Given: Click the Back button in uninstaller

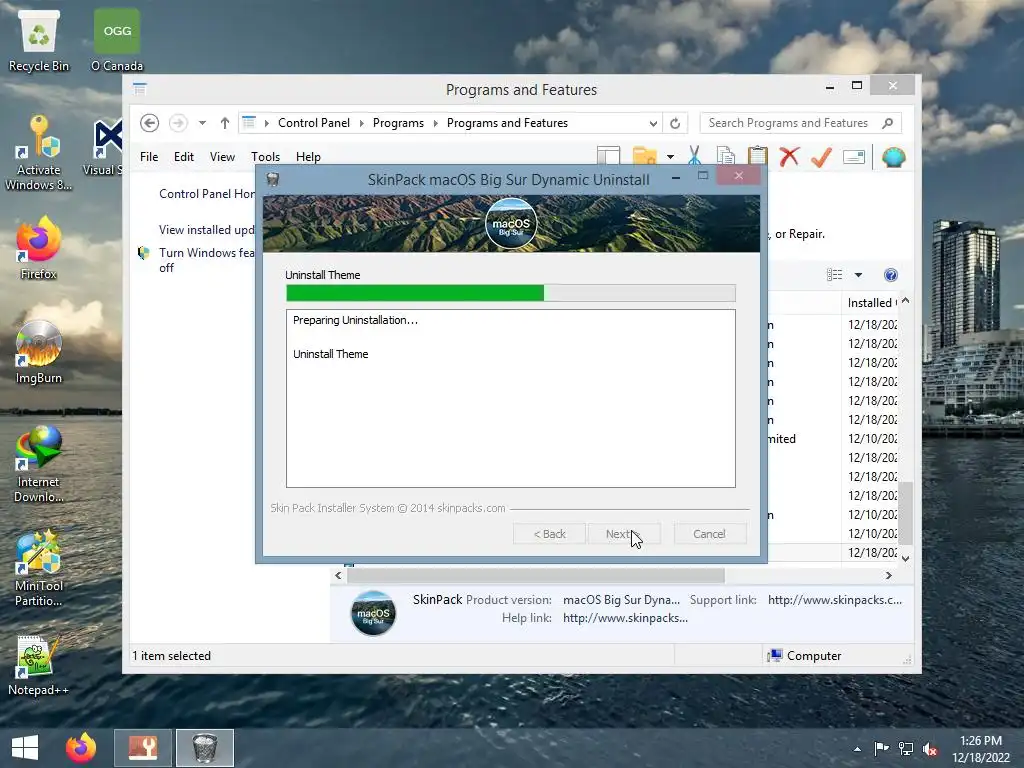Looking at the screenshot, I should point(549,534).
